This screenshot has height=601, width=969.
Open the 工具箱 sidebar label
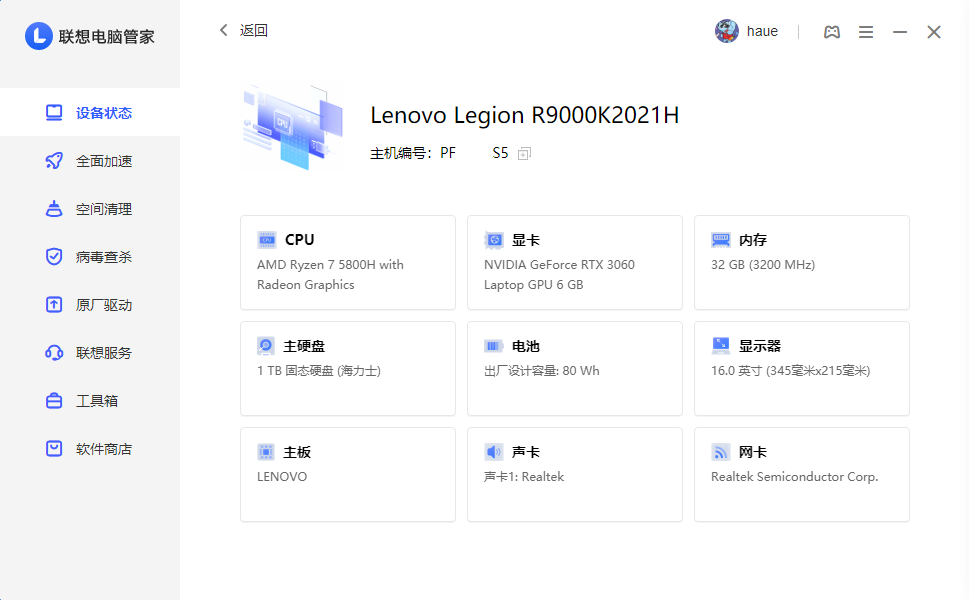click(97, 401)
